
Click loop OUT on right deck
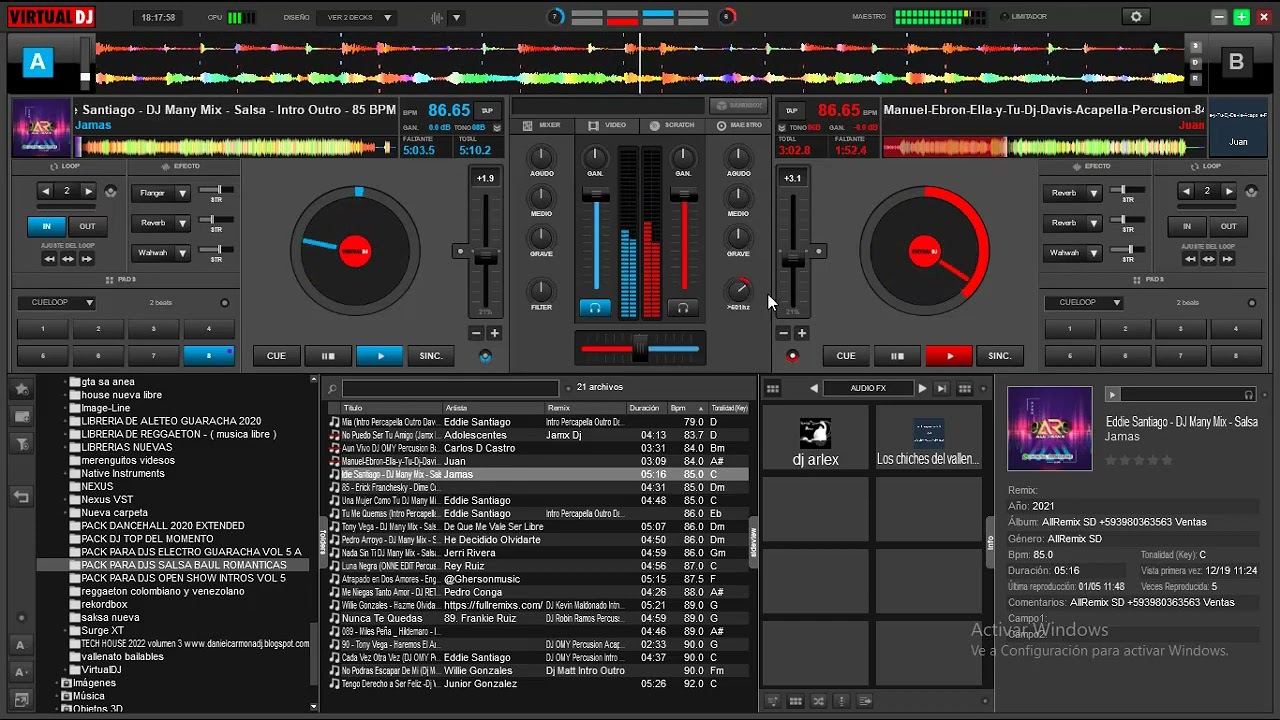pyautogui.click(x=1228, y=226)
